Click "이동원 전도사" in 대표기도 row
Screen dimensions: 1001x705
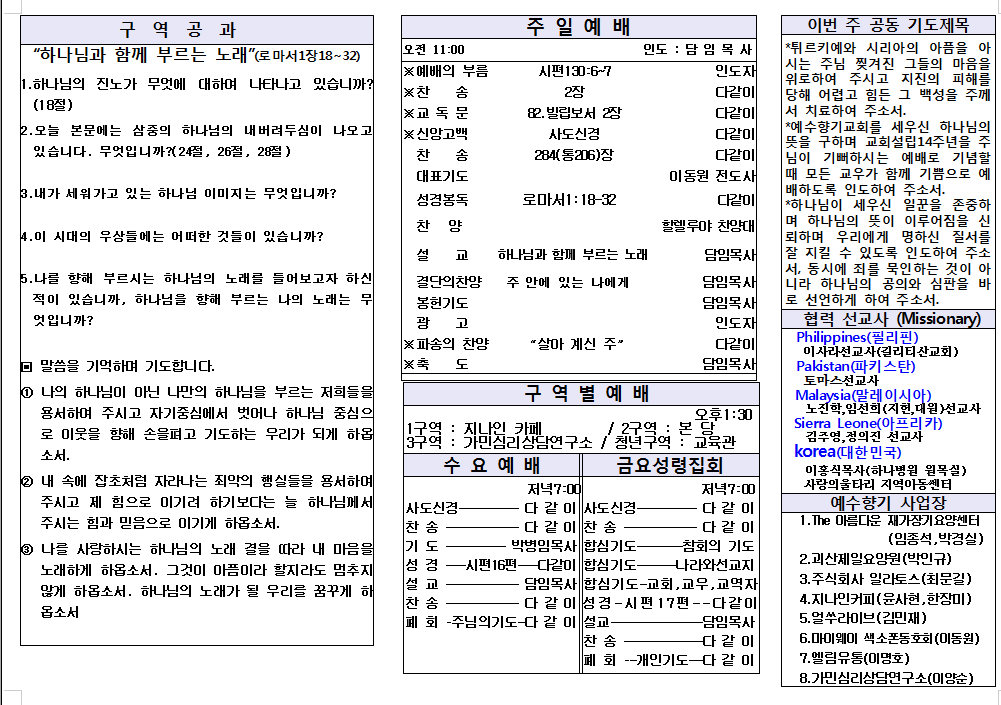(x=712, y=176)
